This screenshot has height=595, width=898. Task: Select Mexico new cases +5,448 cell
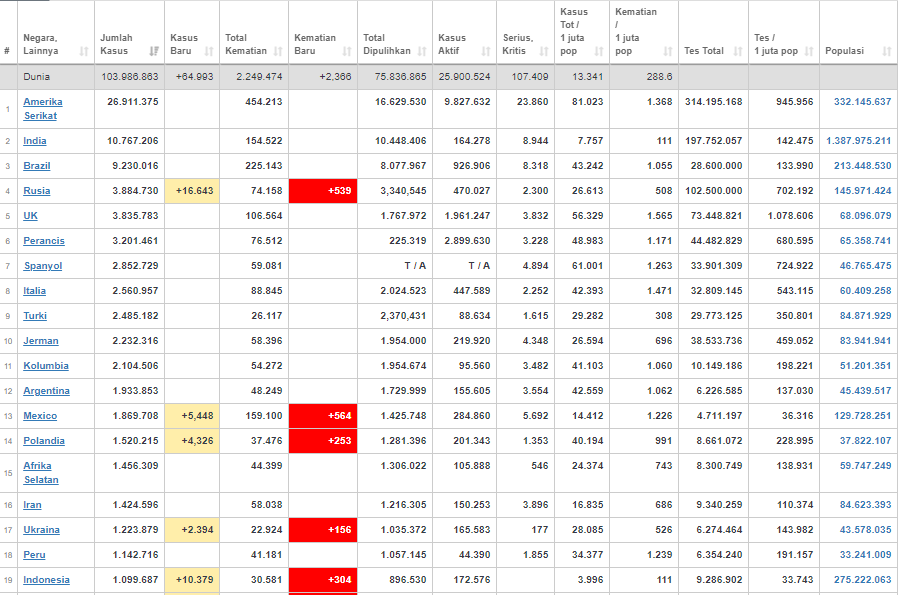[192, 416]
